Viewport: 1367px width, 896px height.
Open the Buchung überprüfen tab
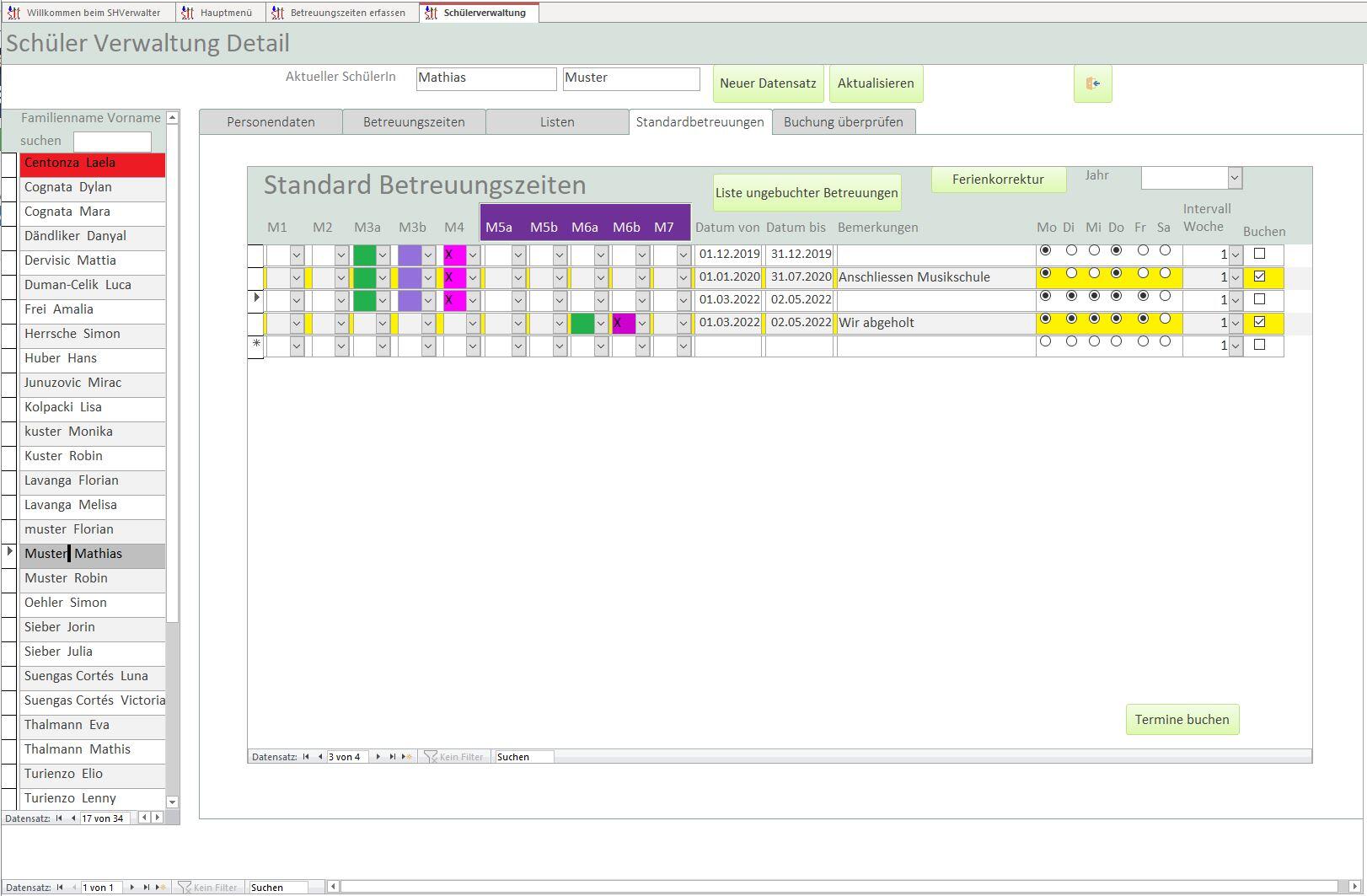point(843,122)
